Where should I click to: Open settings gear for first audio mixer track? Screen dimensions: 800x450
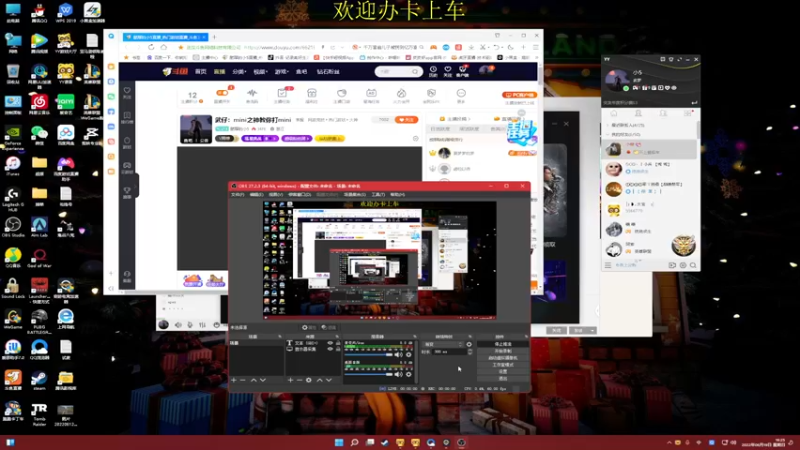click(409, 355)
